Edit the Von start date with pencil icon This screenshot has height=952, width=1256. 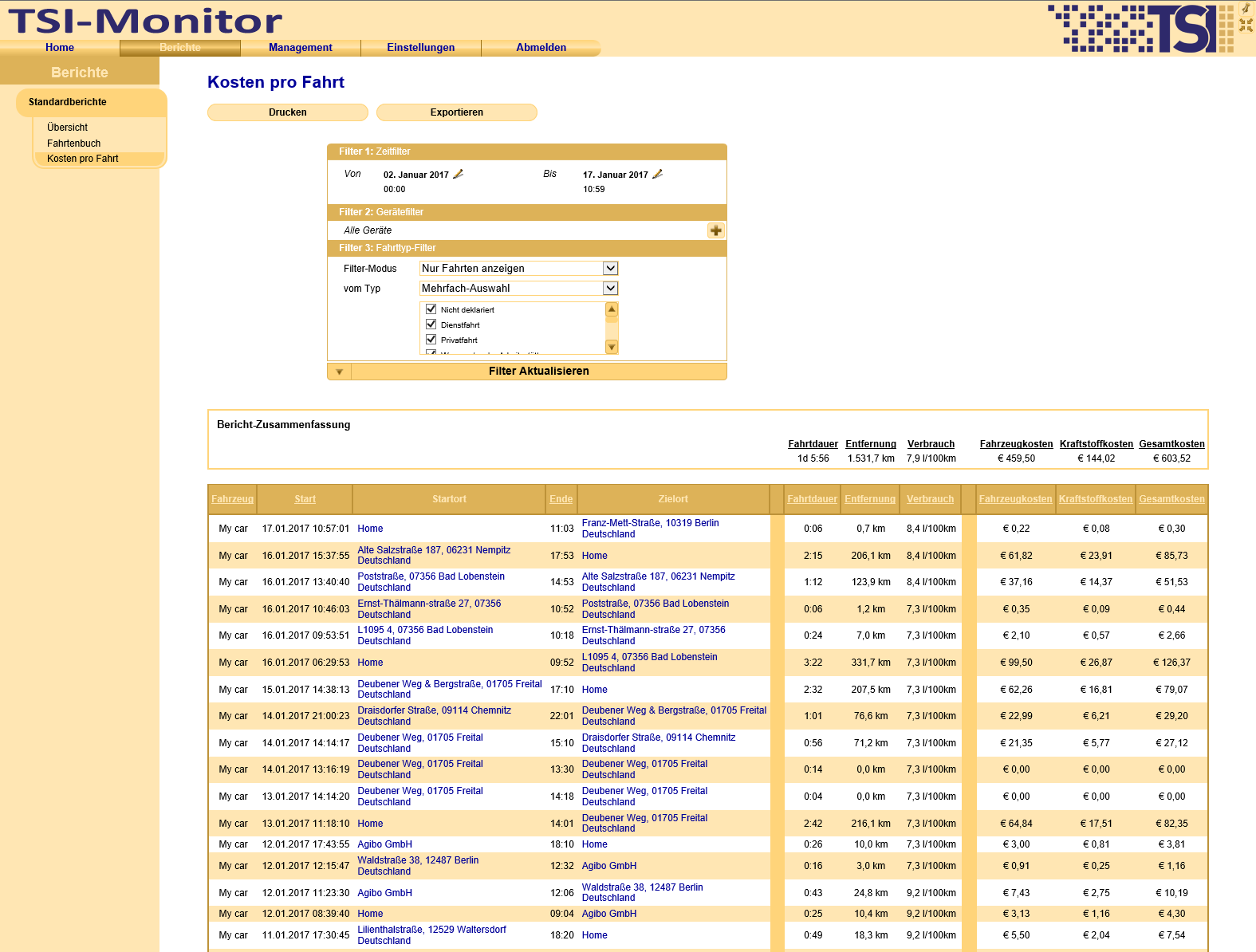point(458,174)
